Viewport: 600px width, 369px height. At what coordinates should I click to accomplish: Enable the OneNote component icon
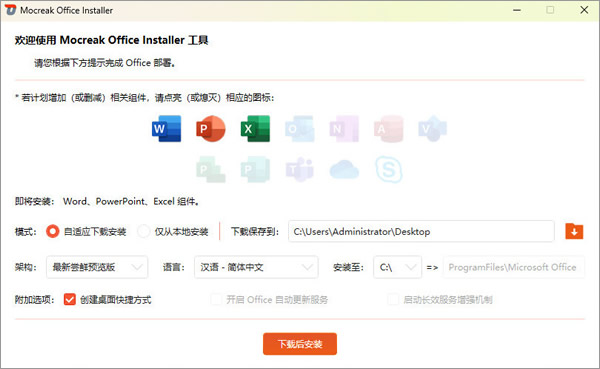tap(344, 129)
